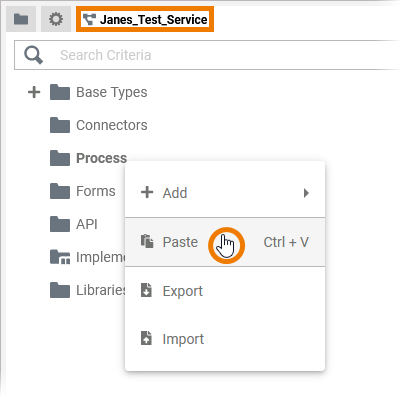Select the Connectors folder
This screenshot has width=402, height=397.
pos(112,125)
